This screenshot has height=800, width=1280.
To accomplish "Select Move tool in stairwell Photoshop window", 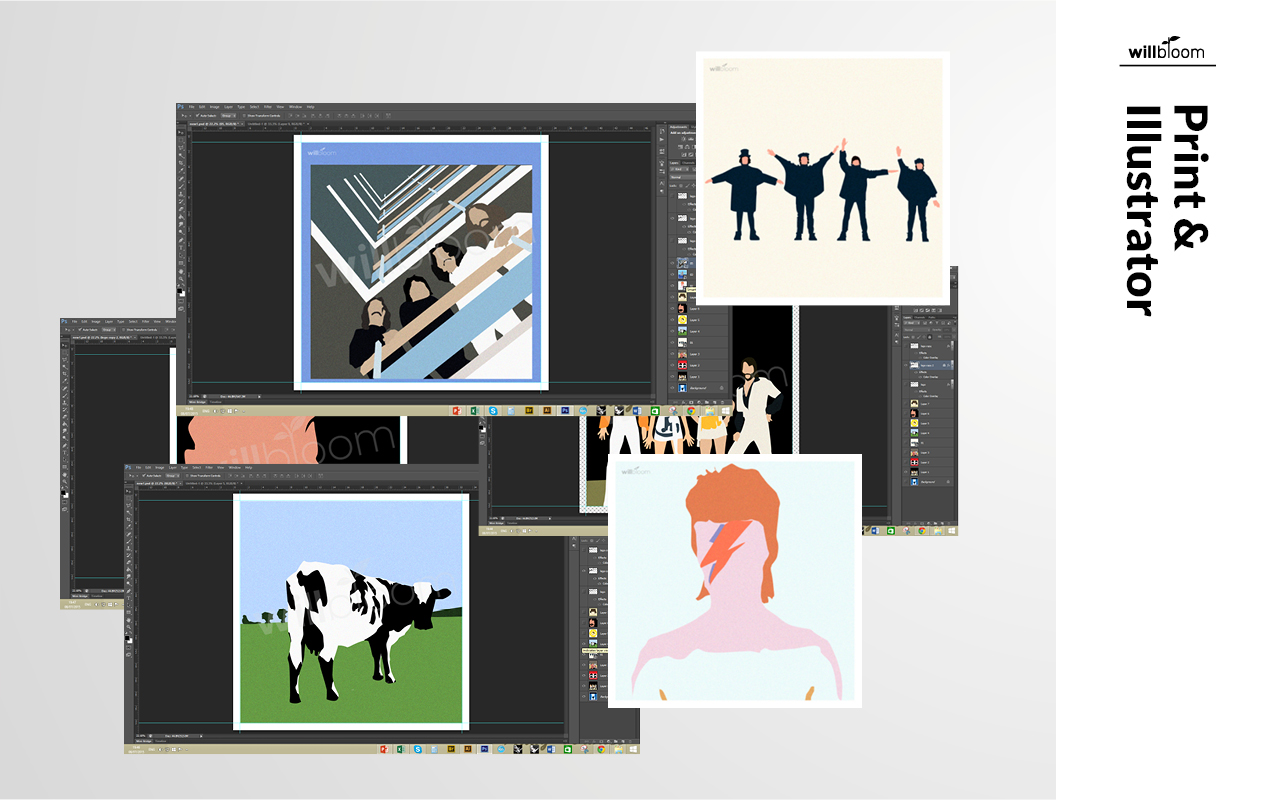I will 181,132.
